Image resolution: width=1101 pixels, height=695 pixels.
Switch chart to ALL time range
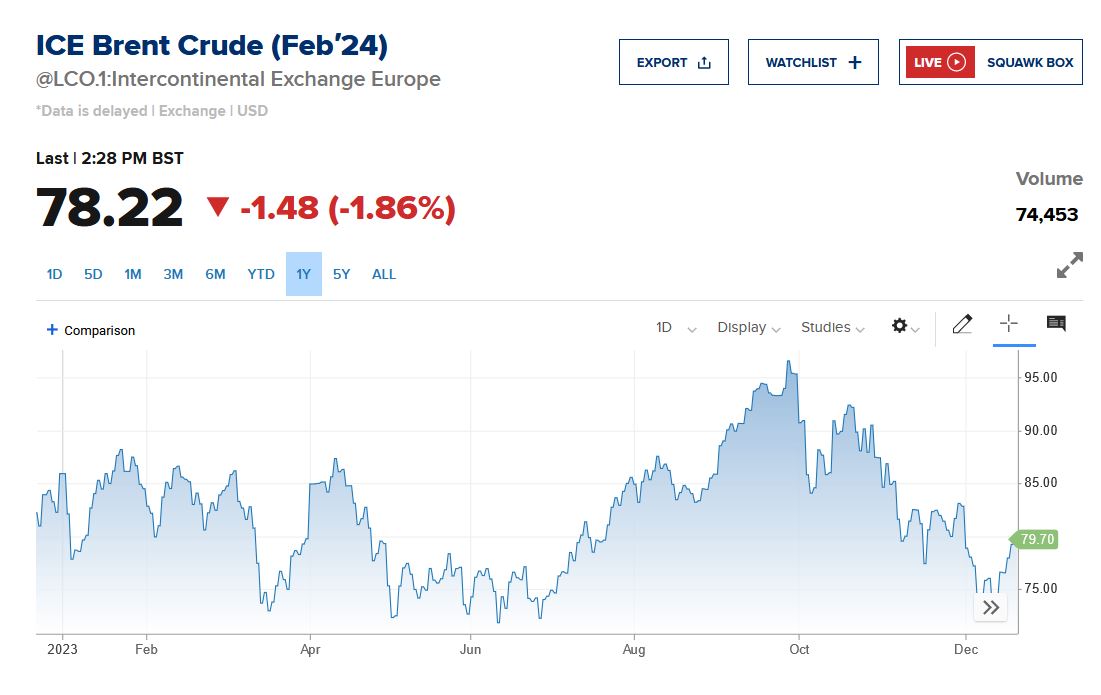point(384,274)
